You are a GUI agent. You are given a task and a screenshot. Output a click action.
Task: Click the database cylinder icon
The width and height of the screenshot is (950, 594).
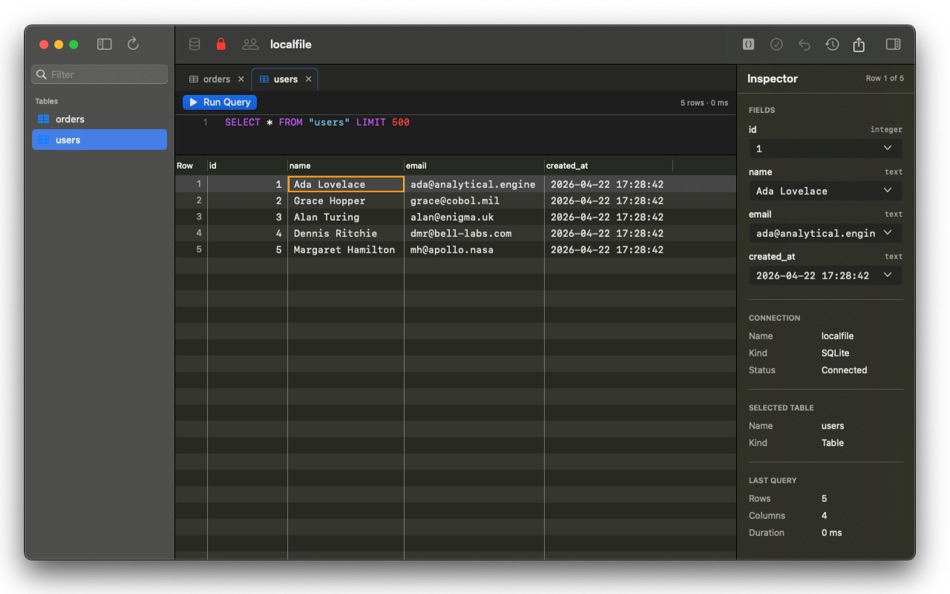click(x=194, y=44)
